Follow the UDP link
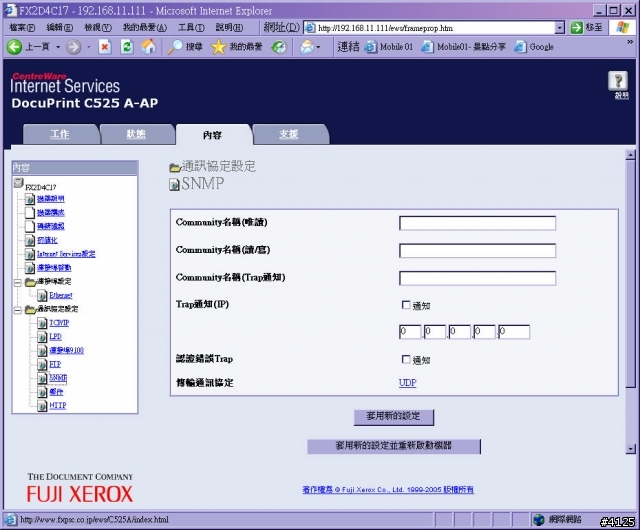Viewport: 640px width, 530px height. click(x=407, y=383)
